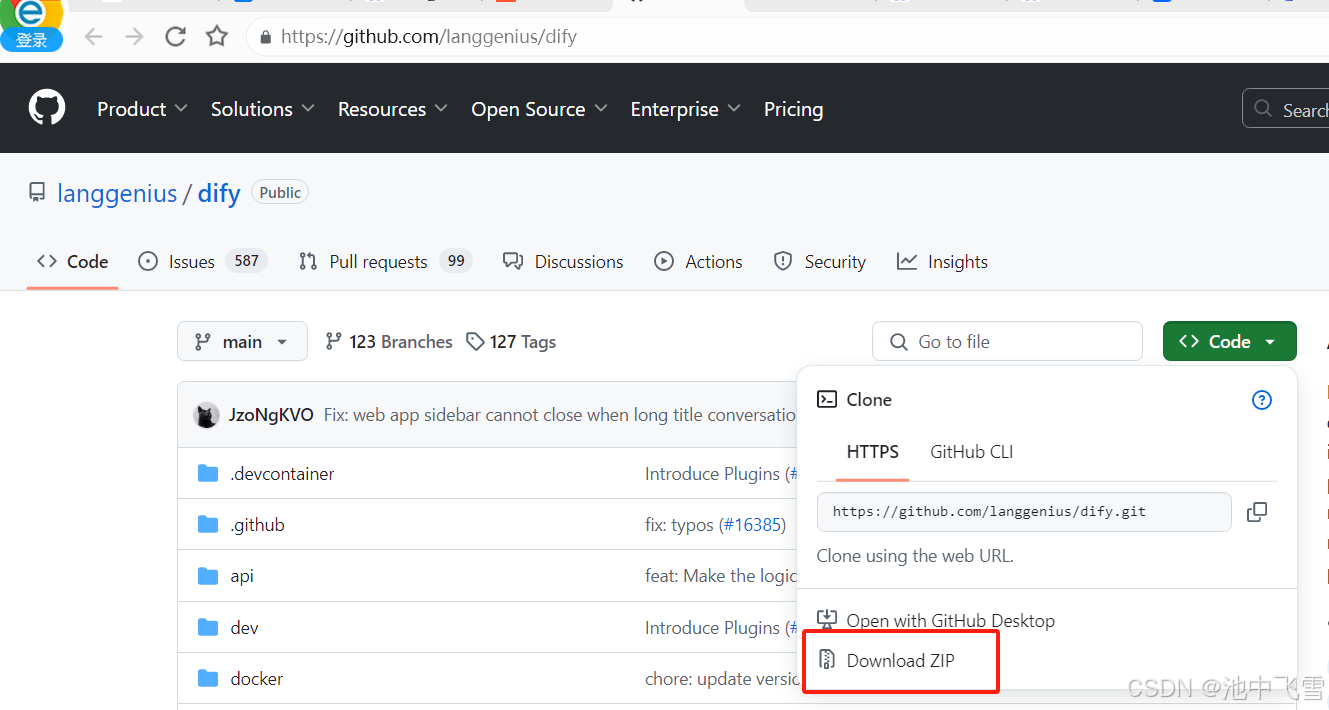The height and width of the screenshot is (710, 1329).
Task: Open api 'feat: Make the logic' commit
Action: click(721, 576)
